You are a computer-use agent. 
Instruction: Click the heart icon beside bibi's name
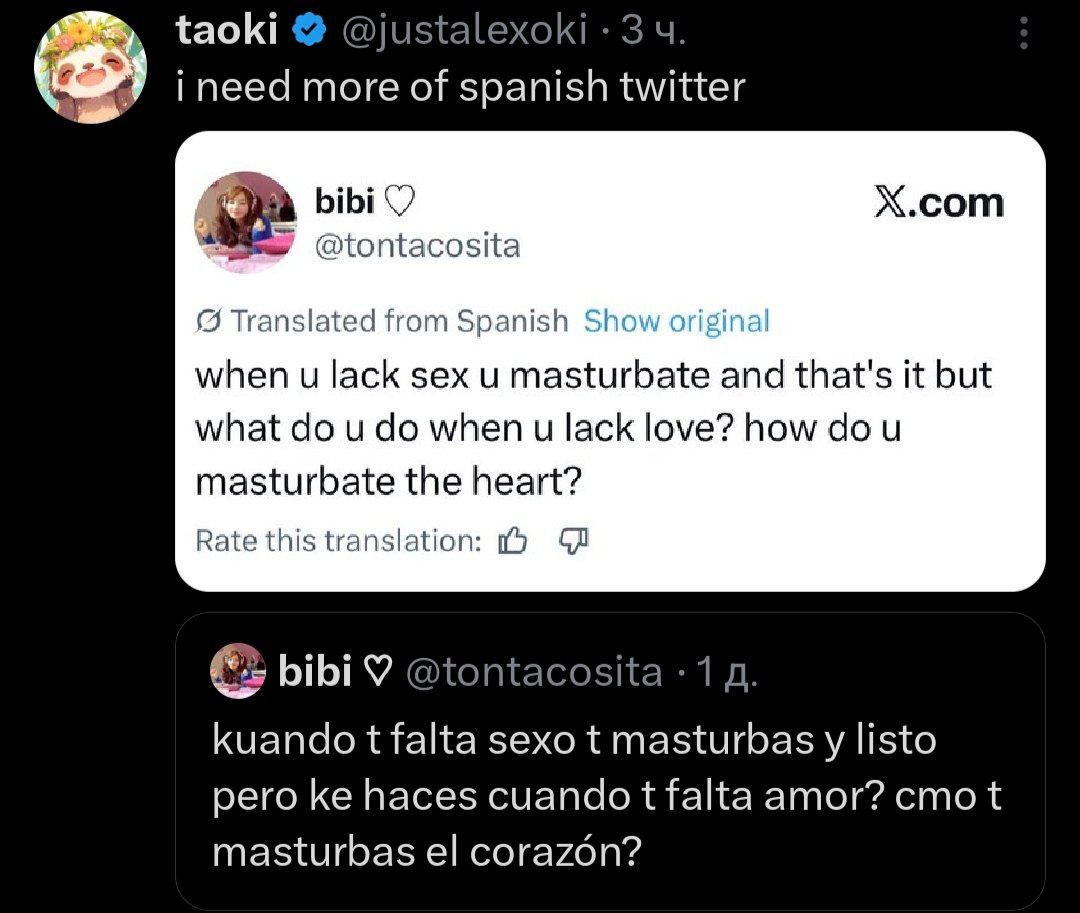pos(398,203)
